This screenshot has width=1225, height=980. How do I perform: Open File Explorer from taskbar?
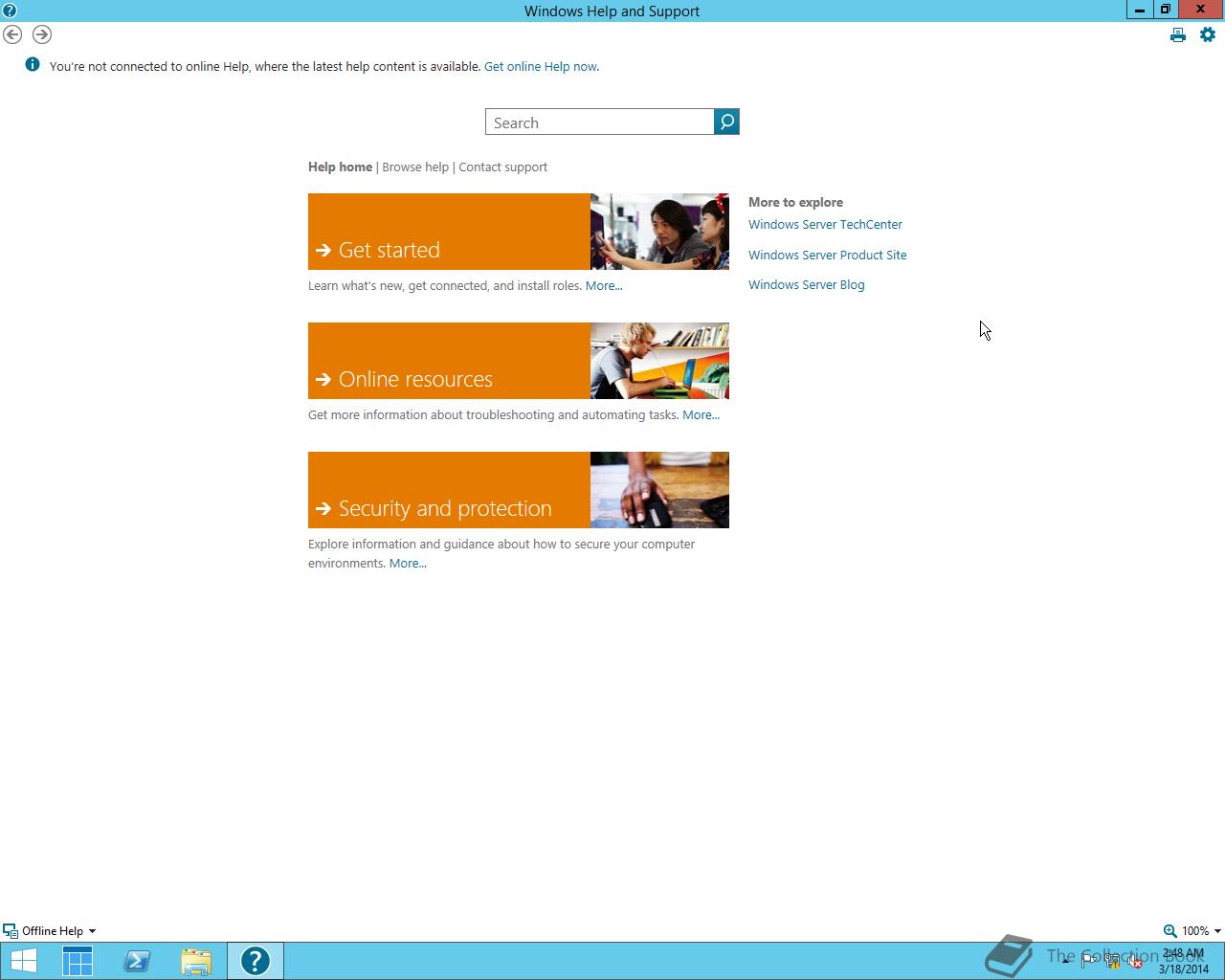(x=196, y=961)
